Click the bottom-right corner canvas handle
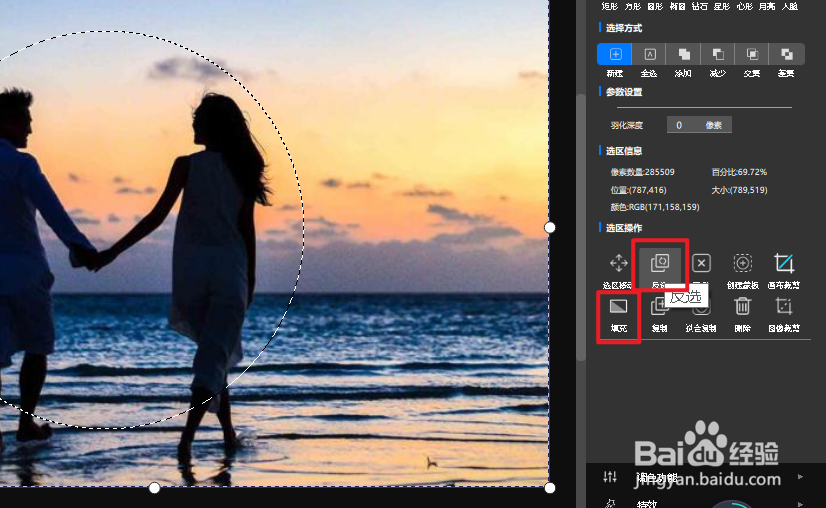826x508 pixels. [549, 488]
